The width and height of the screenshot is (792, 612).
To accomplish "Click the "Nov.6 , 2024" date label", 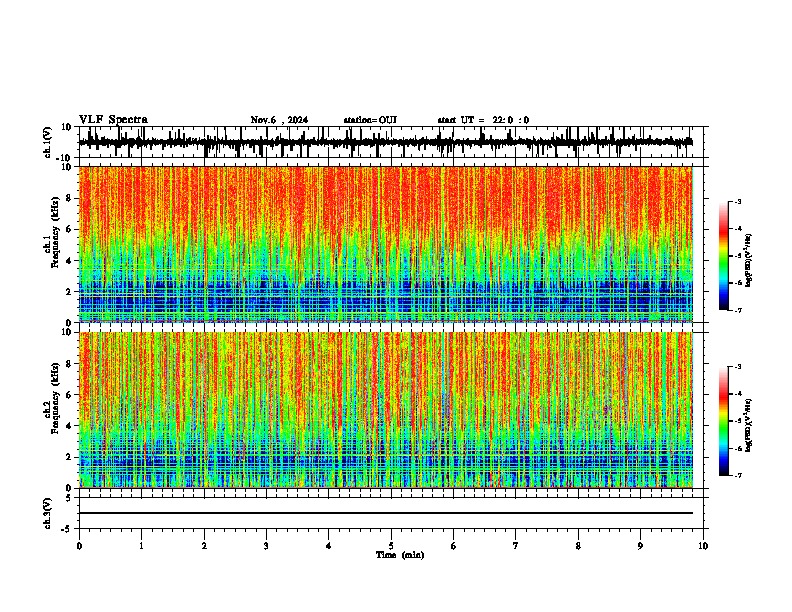I will [279, 120].
